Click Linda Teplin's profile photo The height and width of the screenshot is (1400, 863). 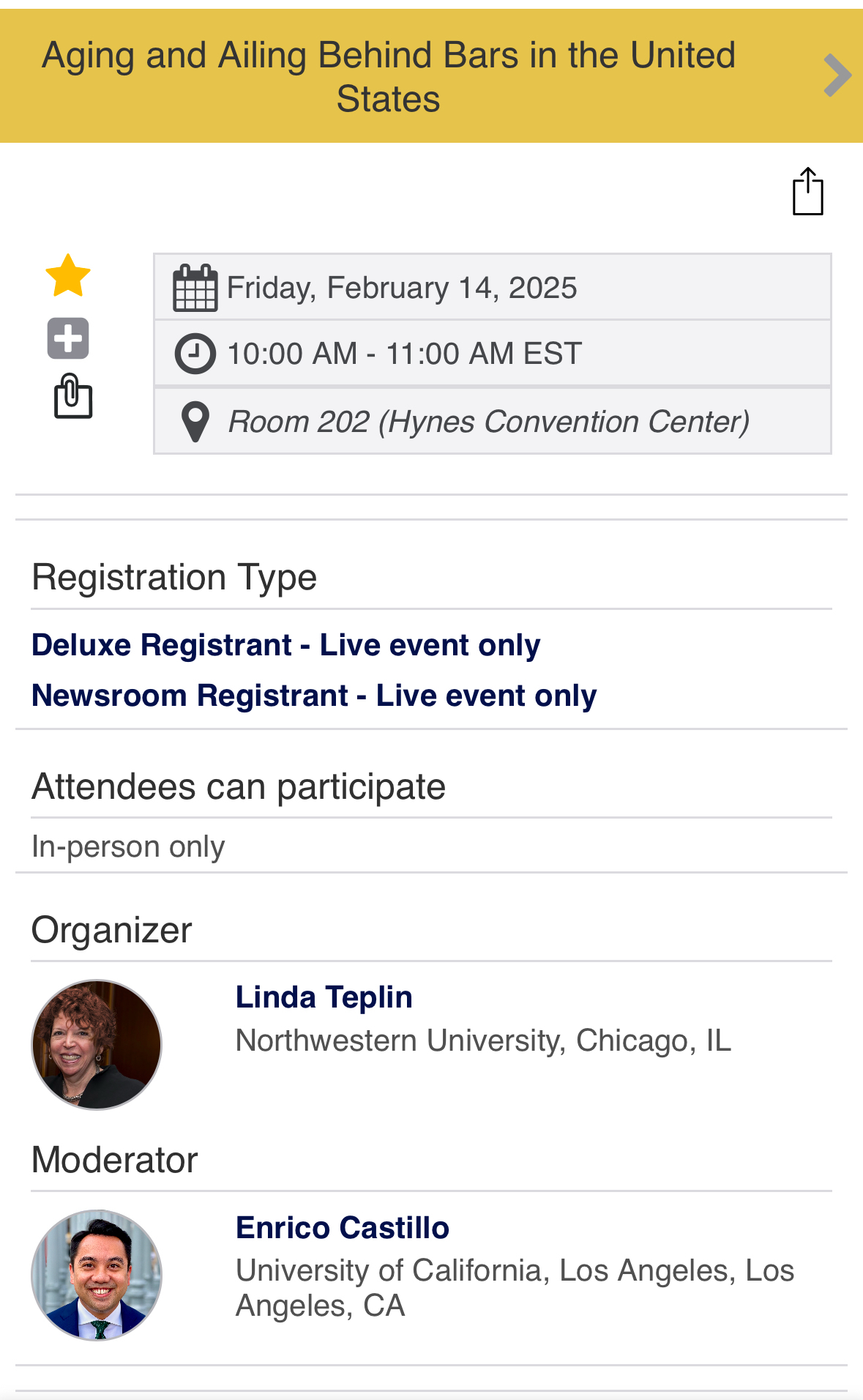(97, 1045)
